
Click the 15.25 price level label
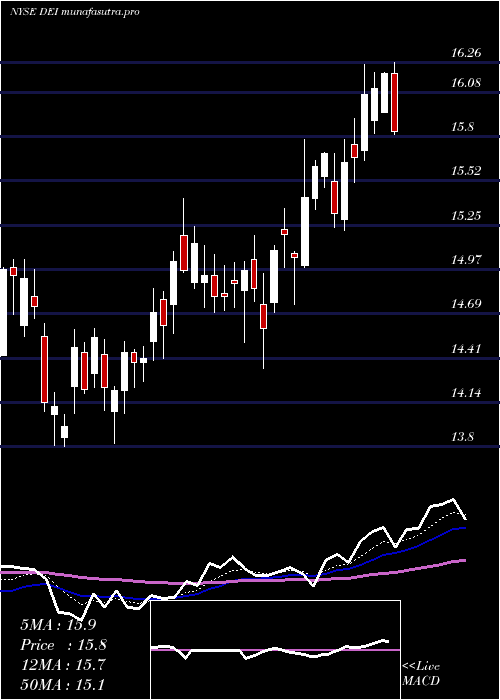click(466, 216)
